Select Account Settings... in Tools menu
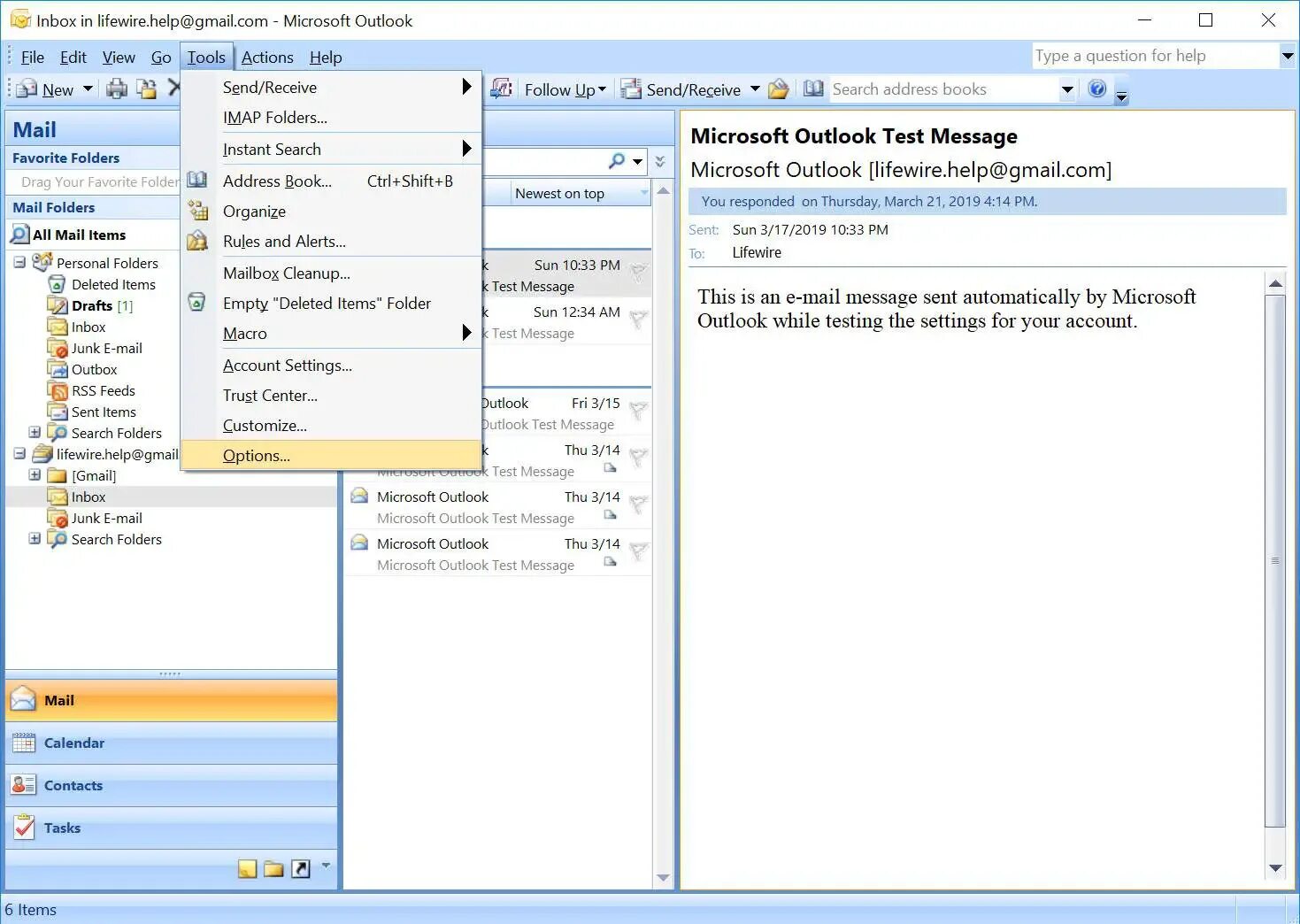The image size is (1300, 924). click(x=331, y=365)
